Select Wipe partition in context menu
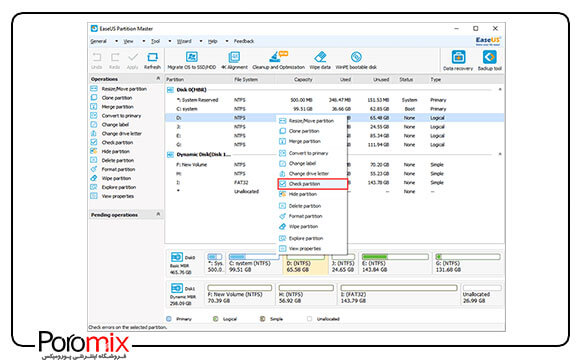The image size is (581, 364). pos(312,226)
